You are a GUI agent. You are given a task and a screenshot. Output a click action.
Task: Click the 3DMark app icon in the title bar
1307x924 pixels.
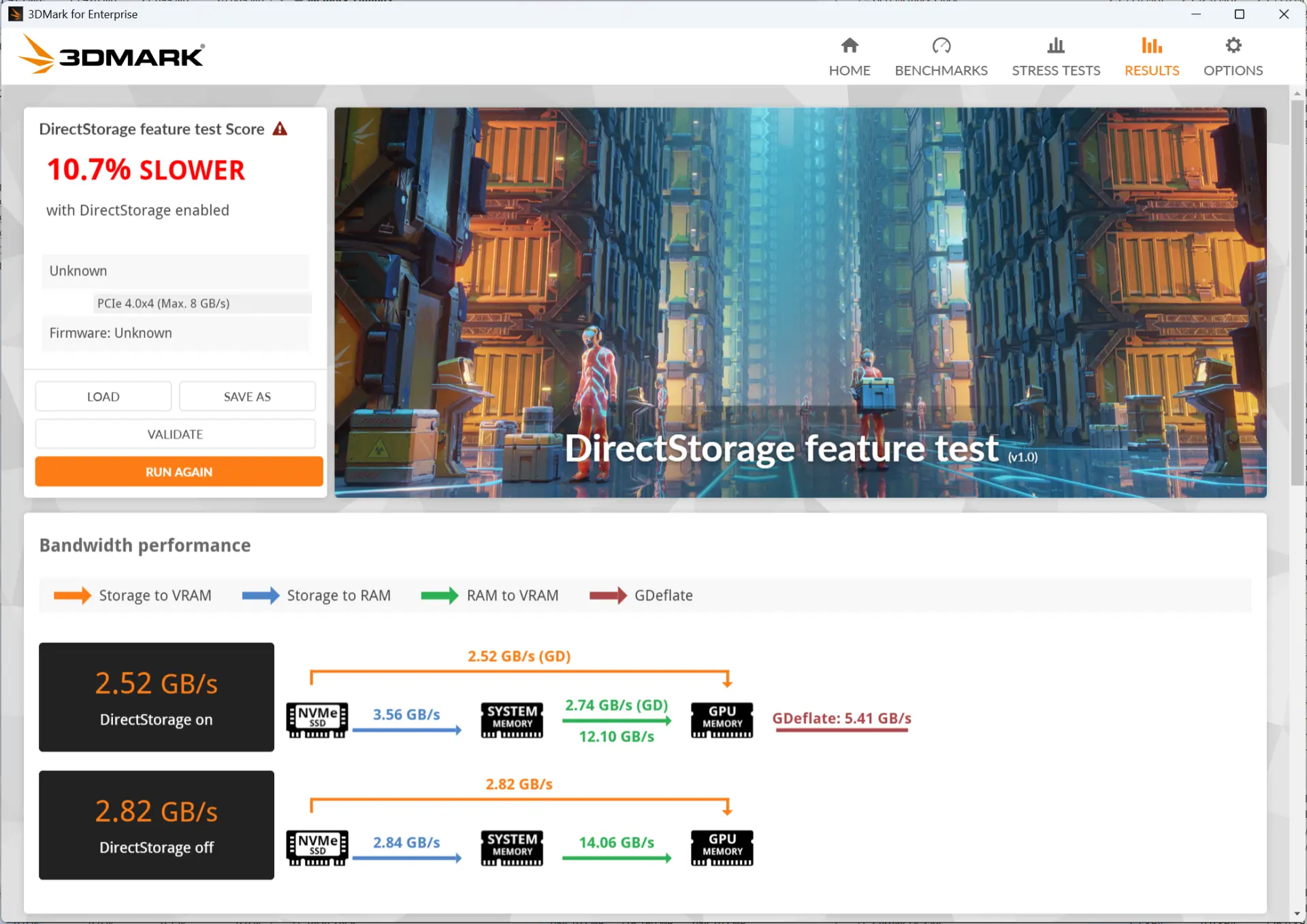click(15, 14)
